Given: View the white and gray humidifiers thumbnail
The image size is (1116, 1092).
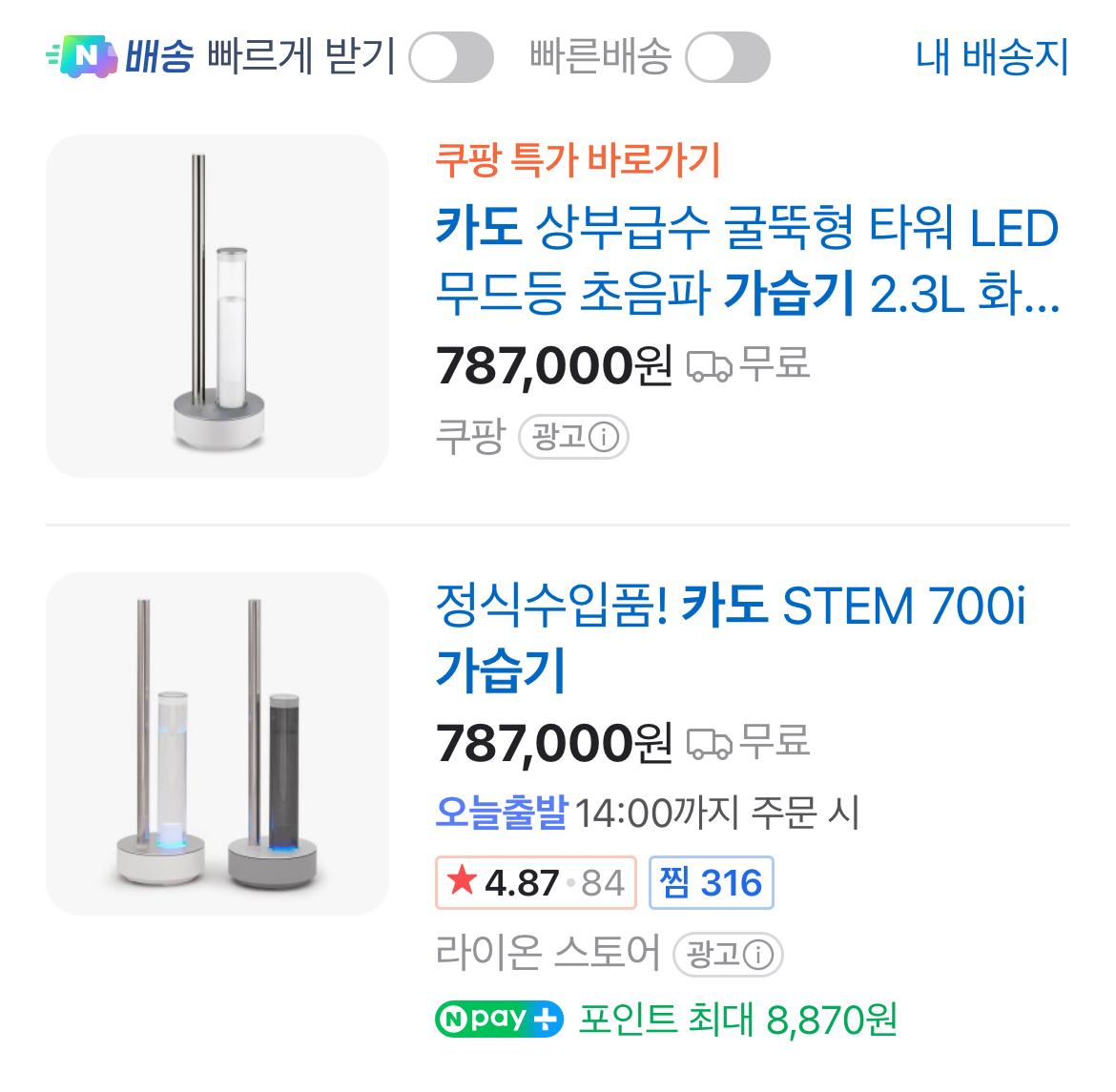Looking at the screenshot, I should pos(217,744).
